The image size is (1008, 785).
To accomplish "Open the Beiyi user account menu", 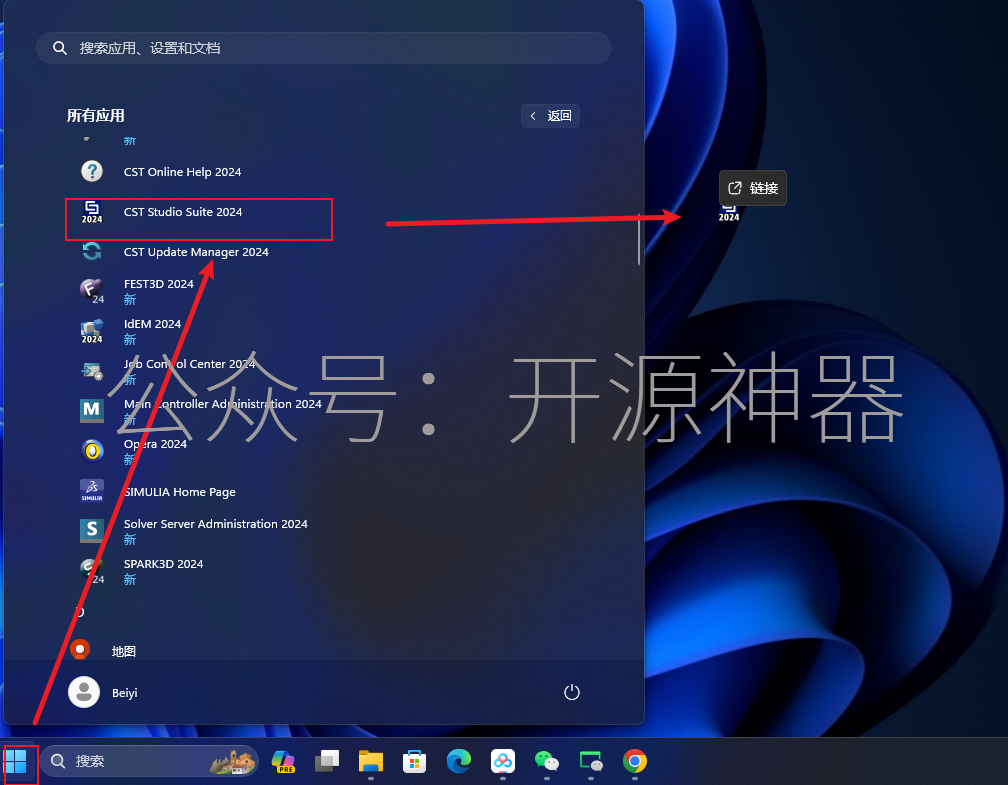I will (x=103, y=692).
